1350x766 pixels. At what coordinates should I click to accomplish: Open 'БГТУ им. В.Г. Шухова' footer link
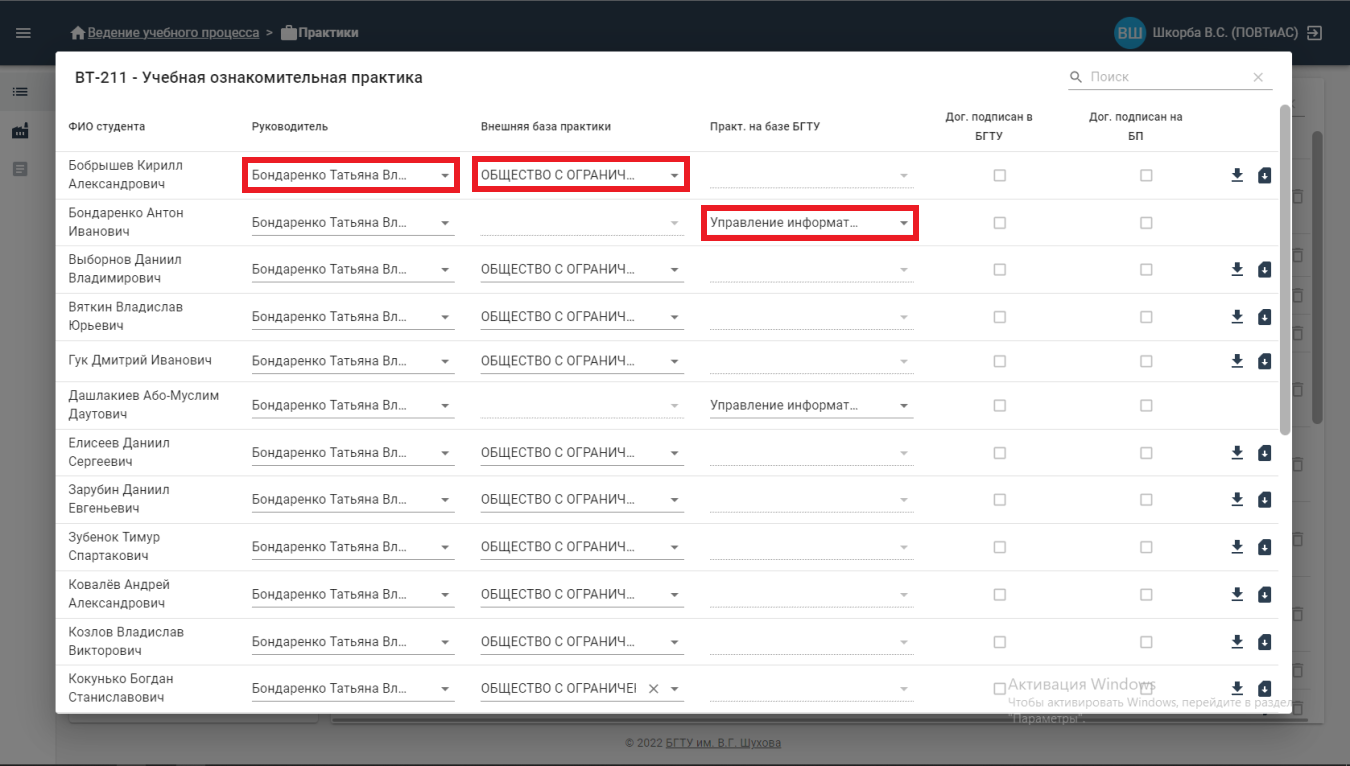(x=723, y=743)
